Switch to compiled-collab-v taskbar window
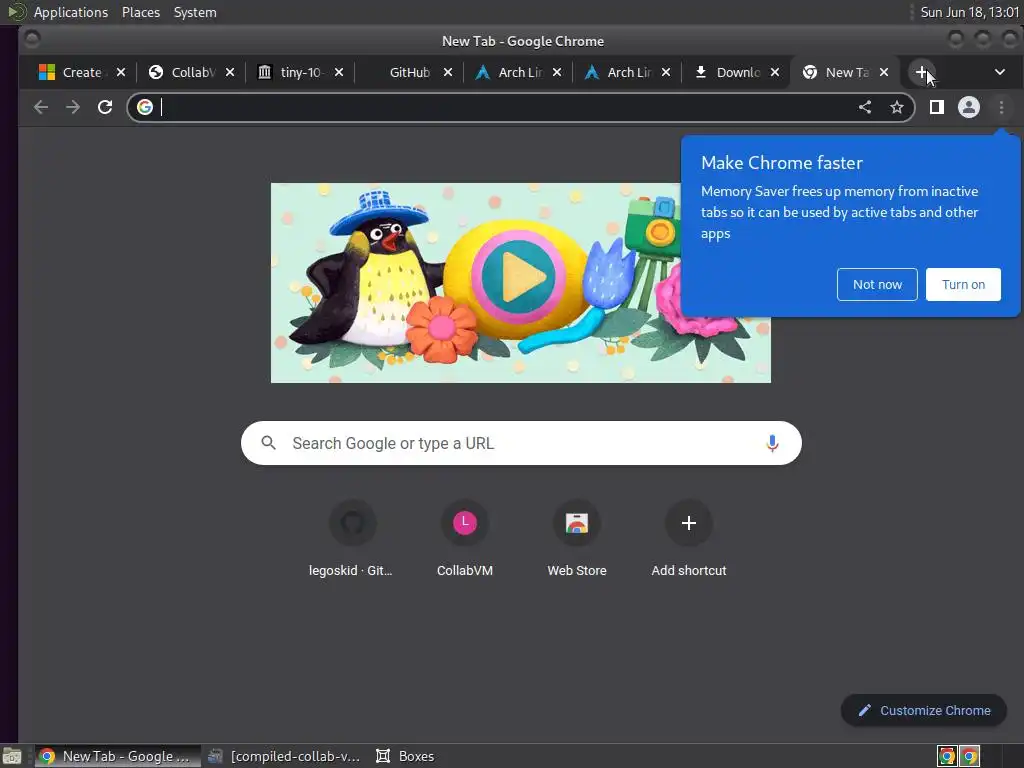This screenshot has width=1024, height=768. point(285,756)
